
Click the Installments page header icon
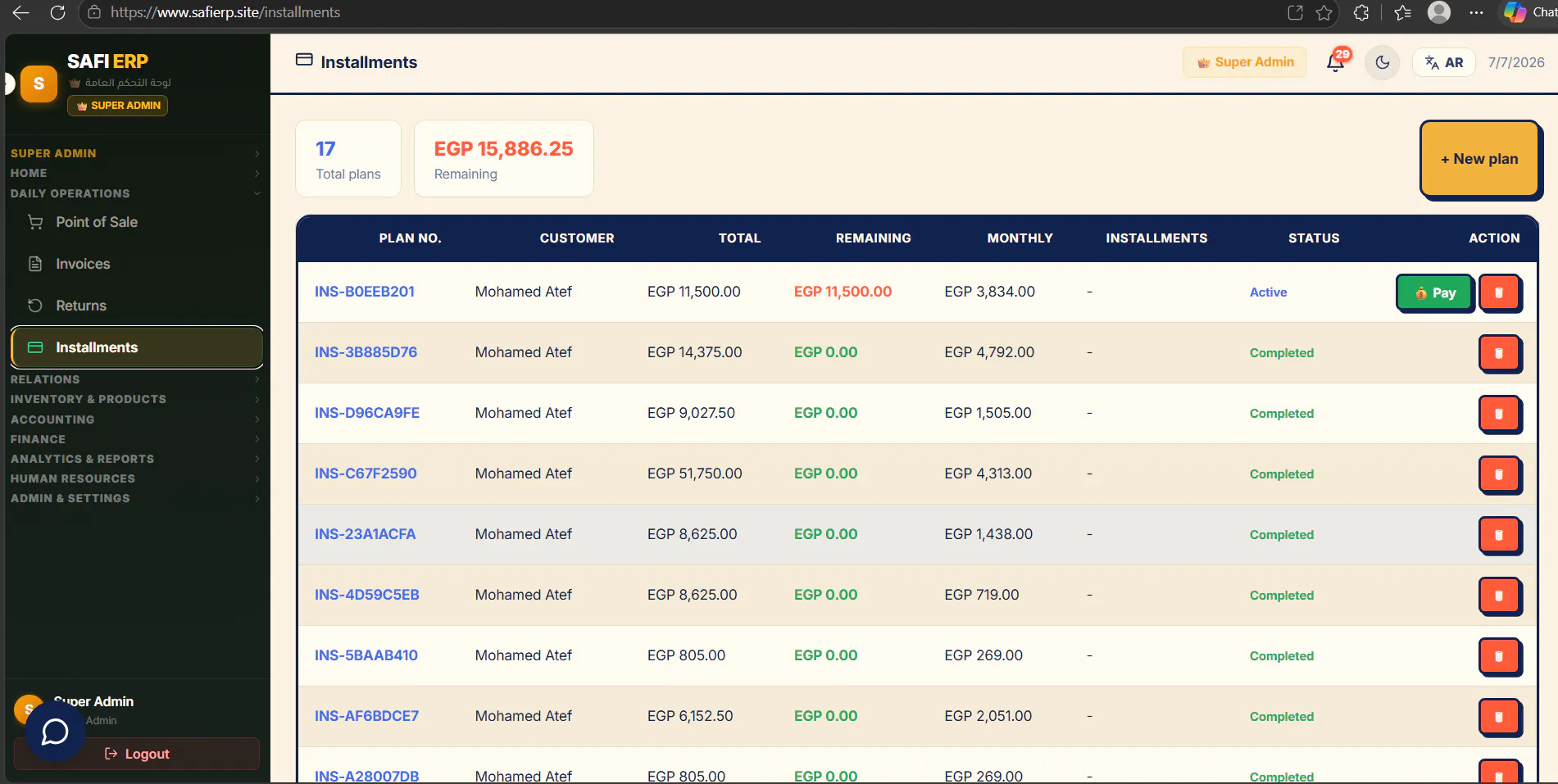304,60
